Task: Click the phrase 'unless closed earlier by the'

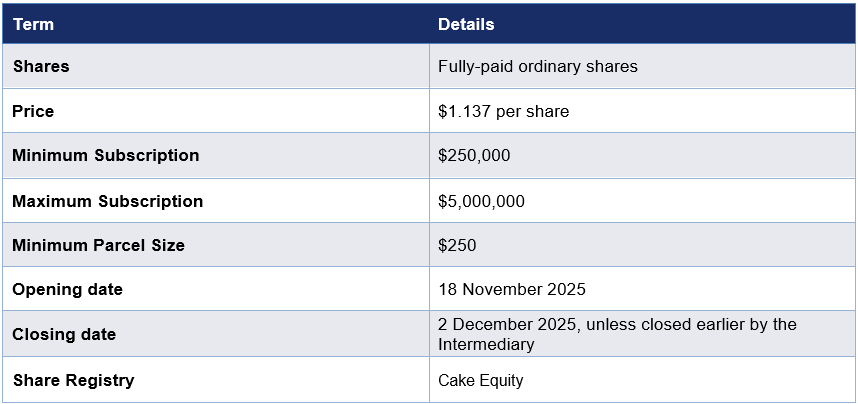Action: tap(692, 325)
